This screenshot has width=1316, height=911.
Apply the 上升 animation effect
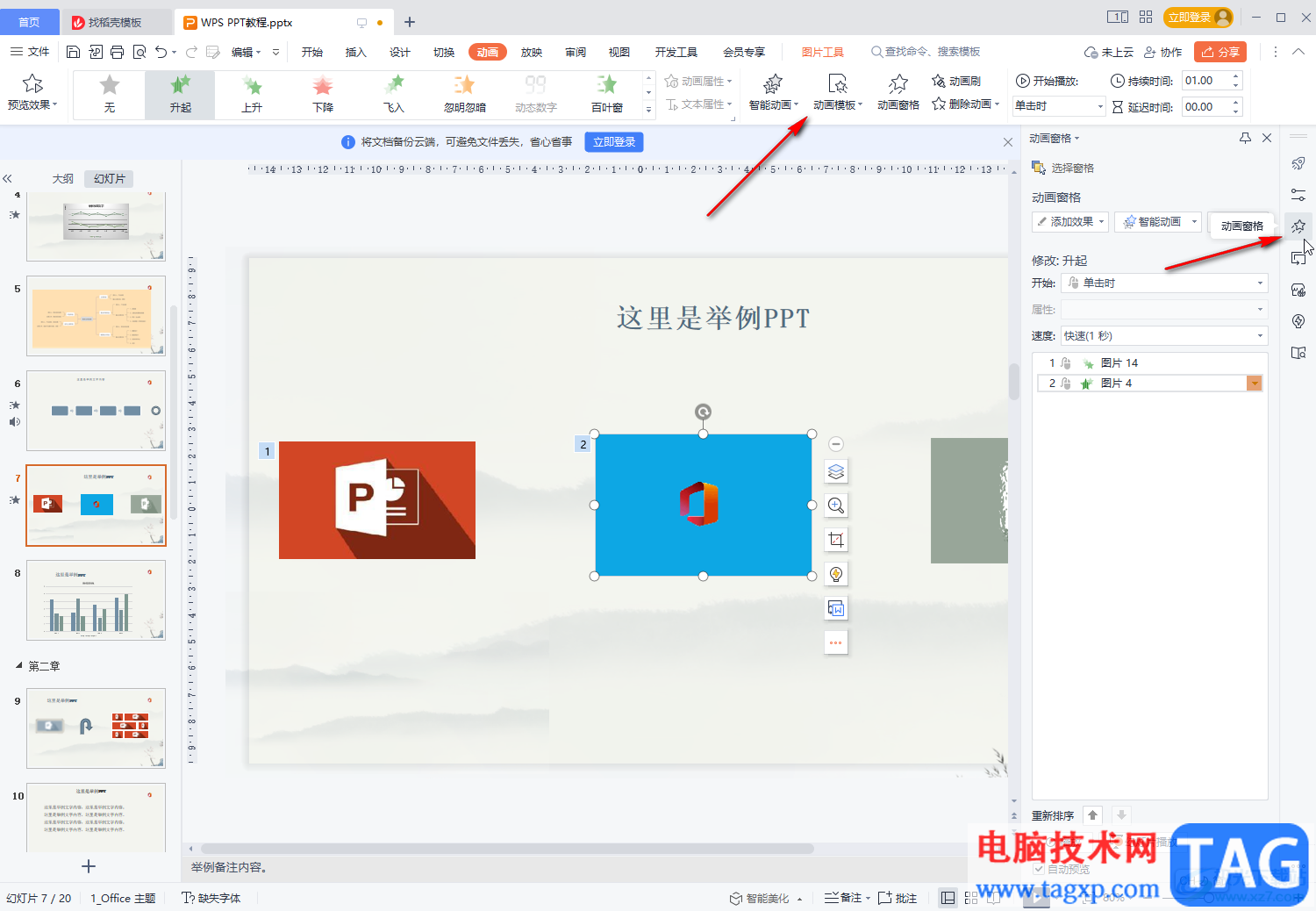(x=252, y=94)
